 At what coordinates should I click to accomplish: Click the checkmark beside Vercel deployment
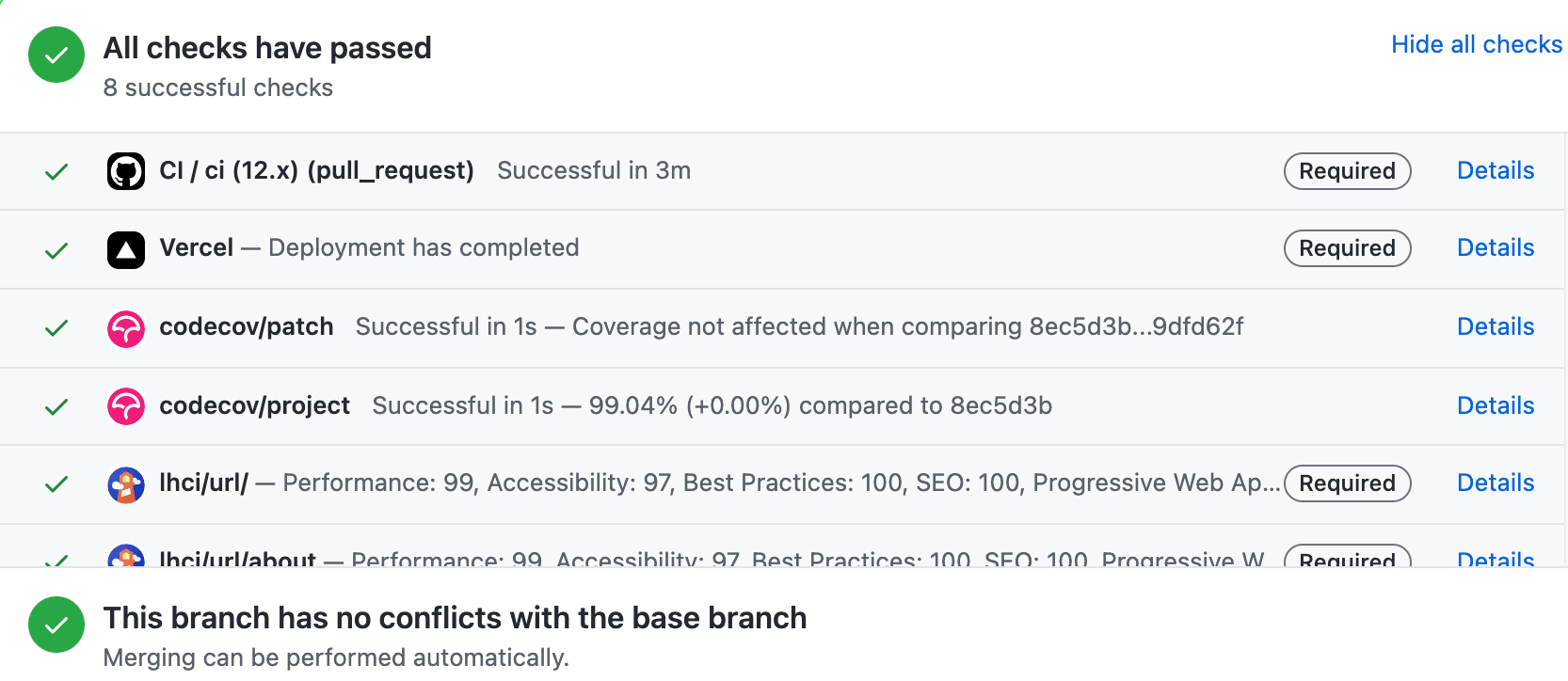coord(56,250)
